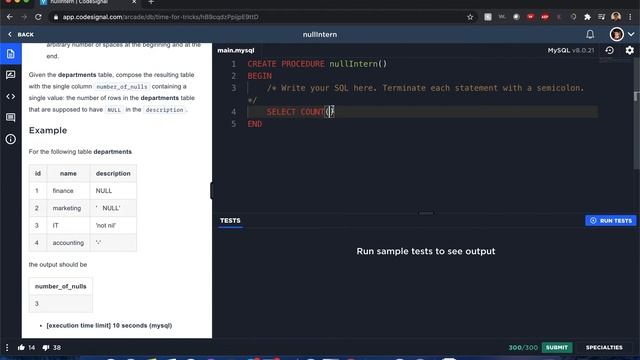Click the horizontal divider handle above TESTS
Image resolution: width=640 pixels, height=360 pixels.
point(426,213)
